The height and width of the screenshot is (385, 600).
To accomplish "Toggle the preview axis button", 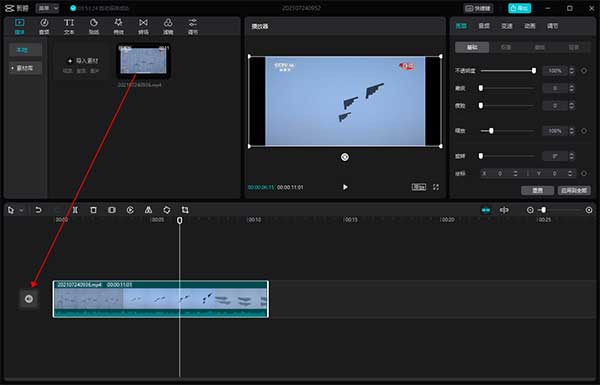I will click(x=504, y=210).
